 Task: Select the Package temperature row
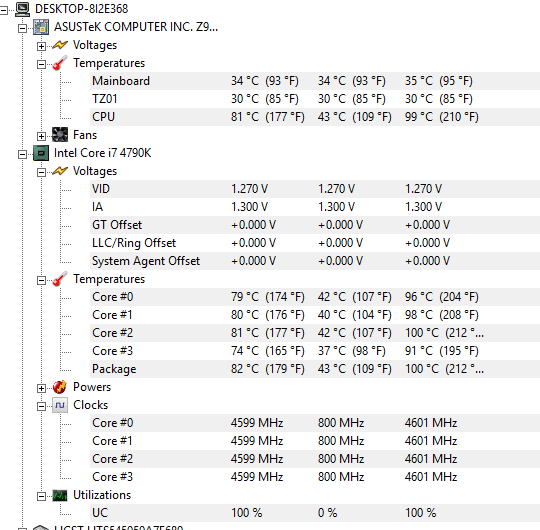pos(315,369)
